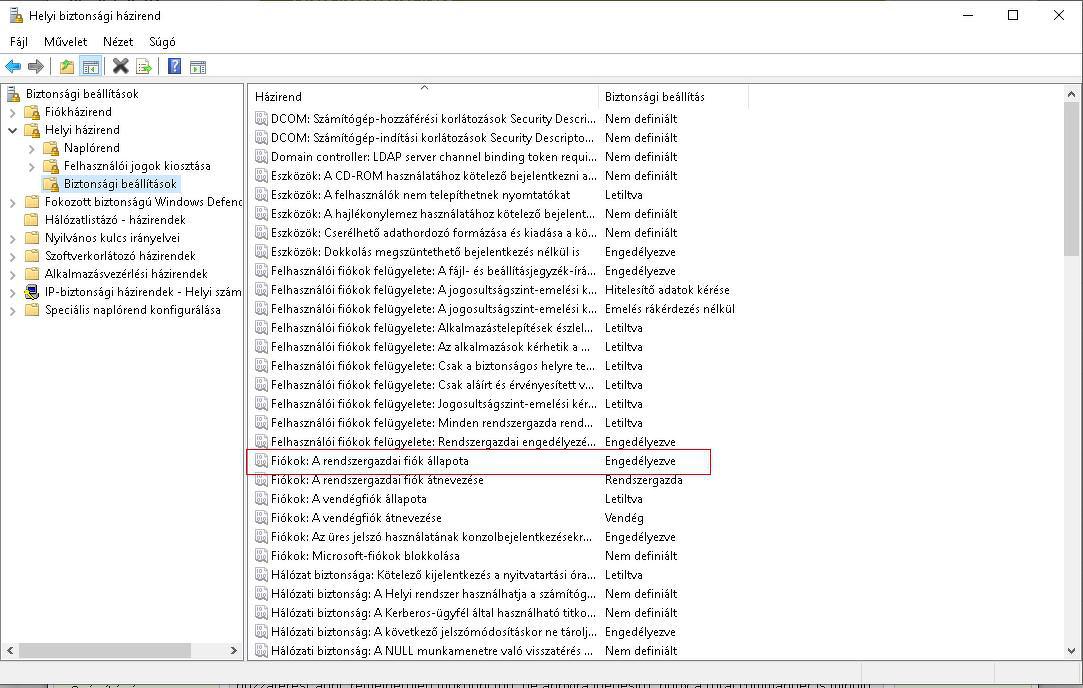Sort by the Biztonsági beállítás column header

click(x=673, y=96)
